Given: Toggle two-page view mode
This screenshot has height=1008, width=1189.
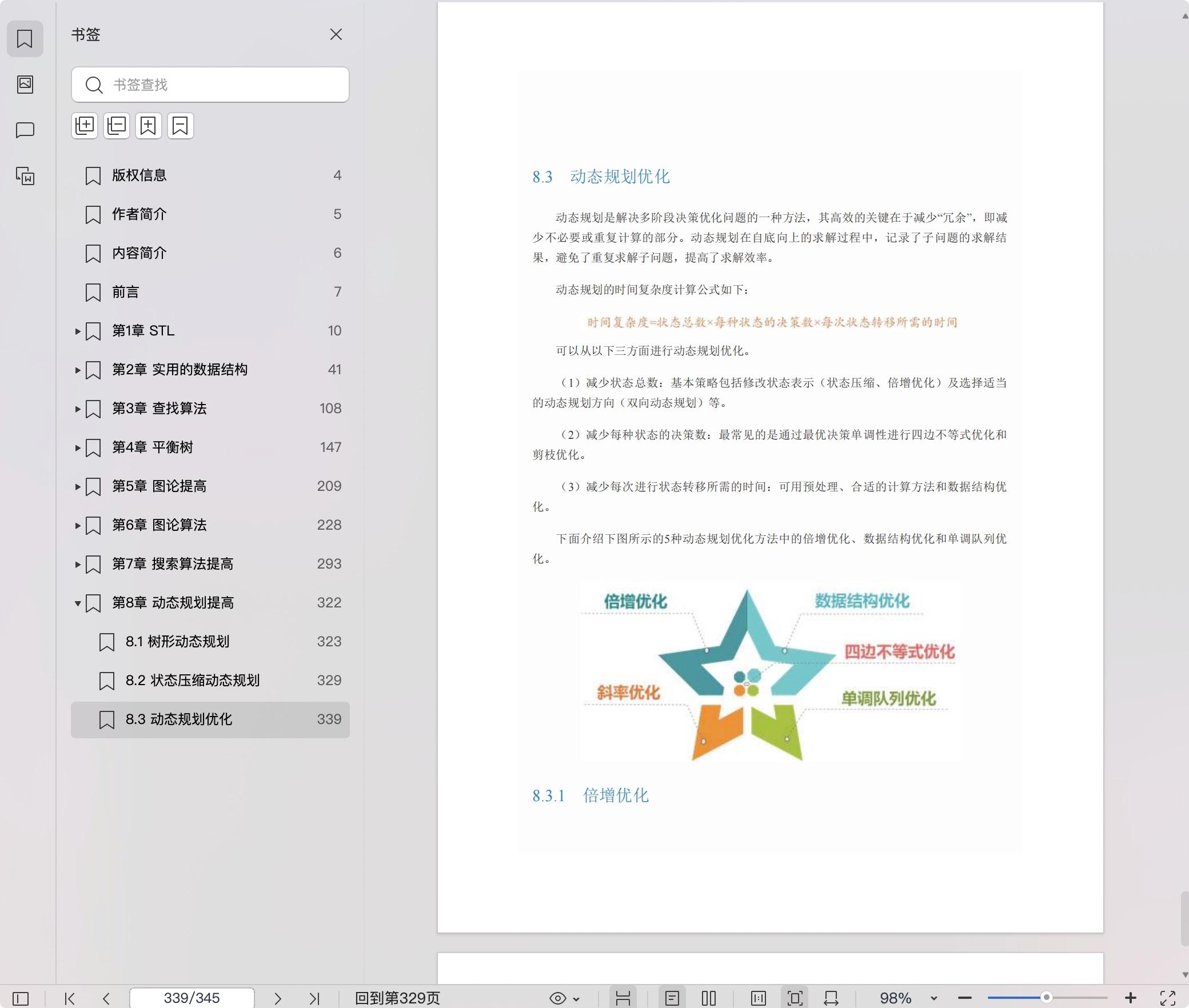Looking at the screenshot, I should click(x=709, y=998).
